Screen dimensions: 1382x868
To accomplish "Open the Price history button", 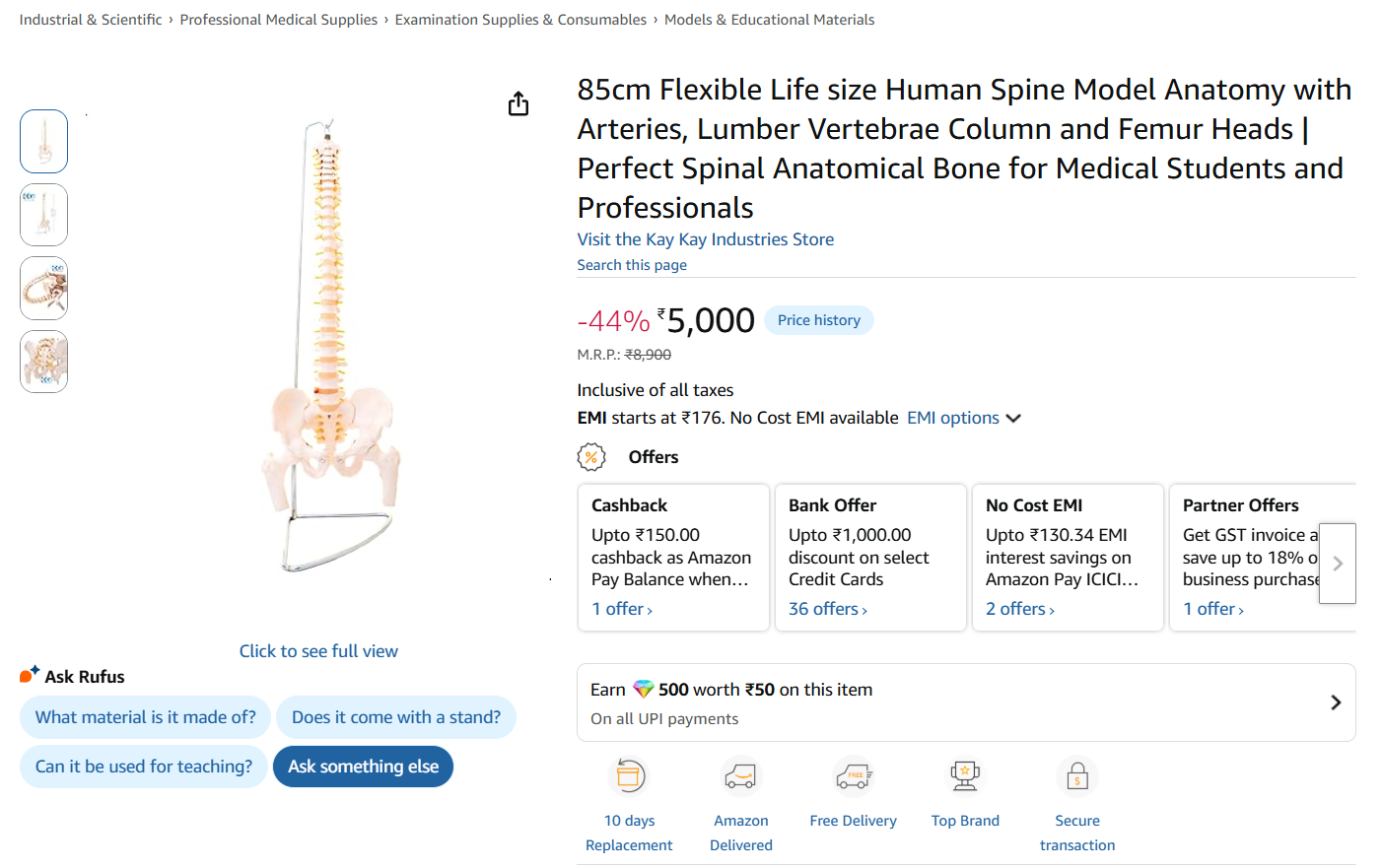I will (x=819, y=320).
